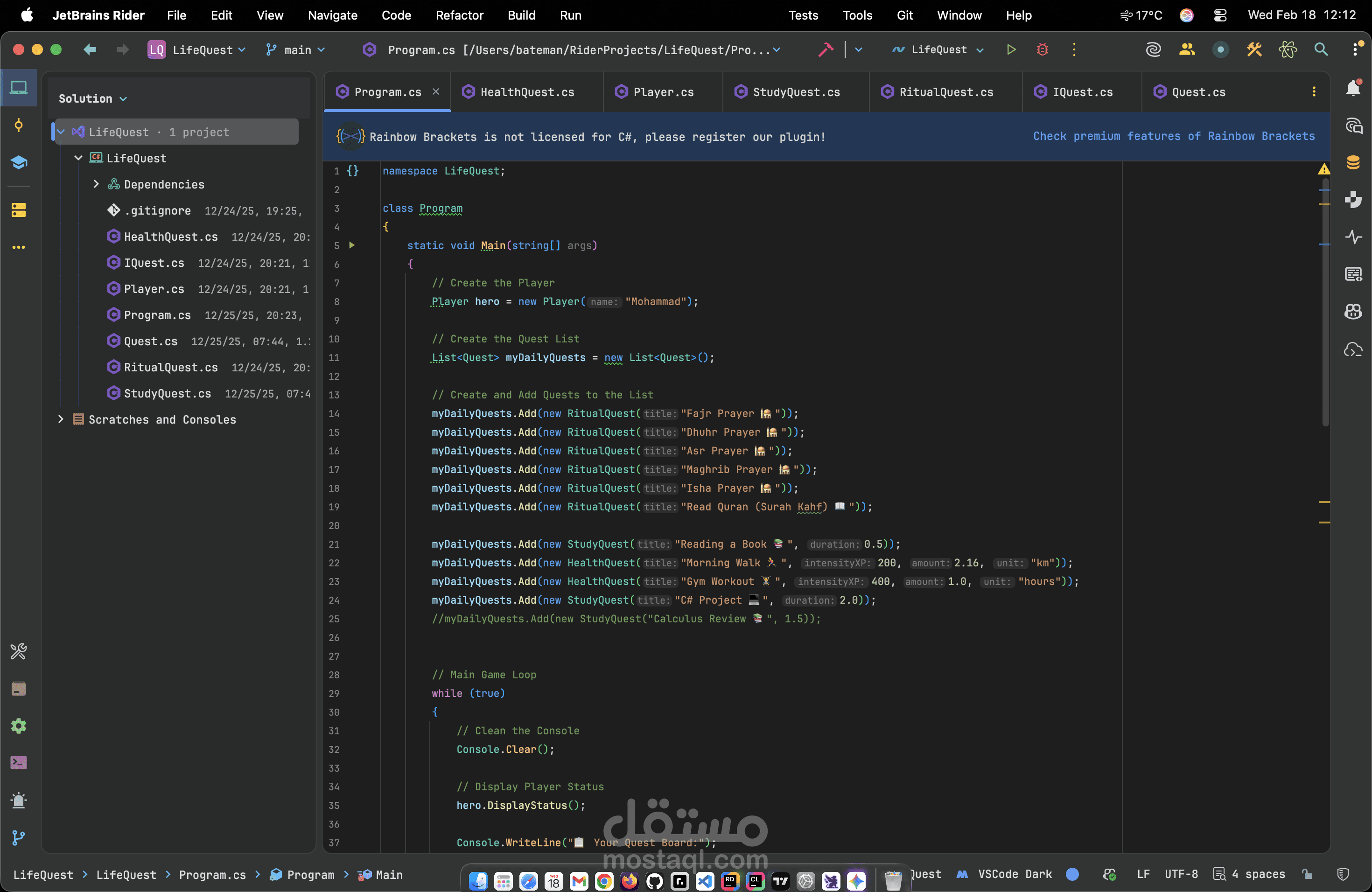1372x892 pixels.
Task: Open the Database tool window on right sidebar
Action: point(1353,163)
